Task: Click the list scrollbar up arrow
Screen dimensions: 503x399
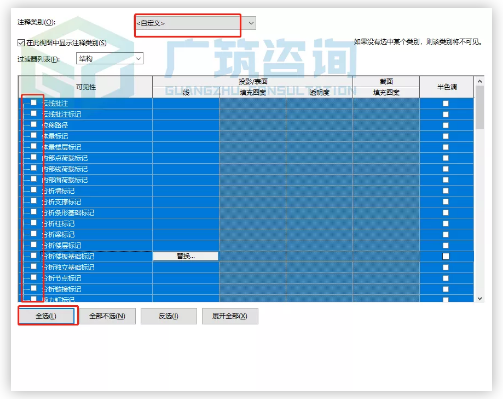Action: 480,81
